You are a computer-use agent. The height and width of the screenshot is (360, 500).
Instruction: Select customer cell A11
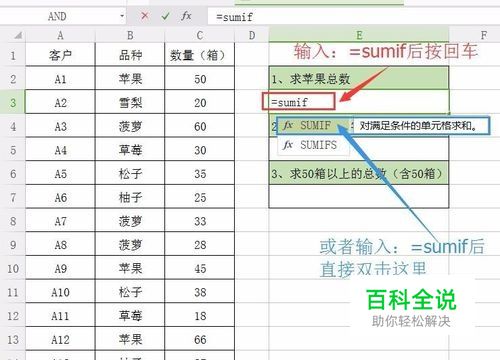click(x=60, y=316)
